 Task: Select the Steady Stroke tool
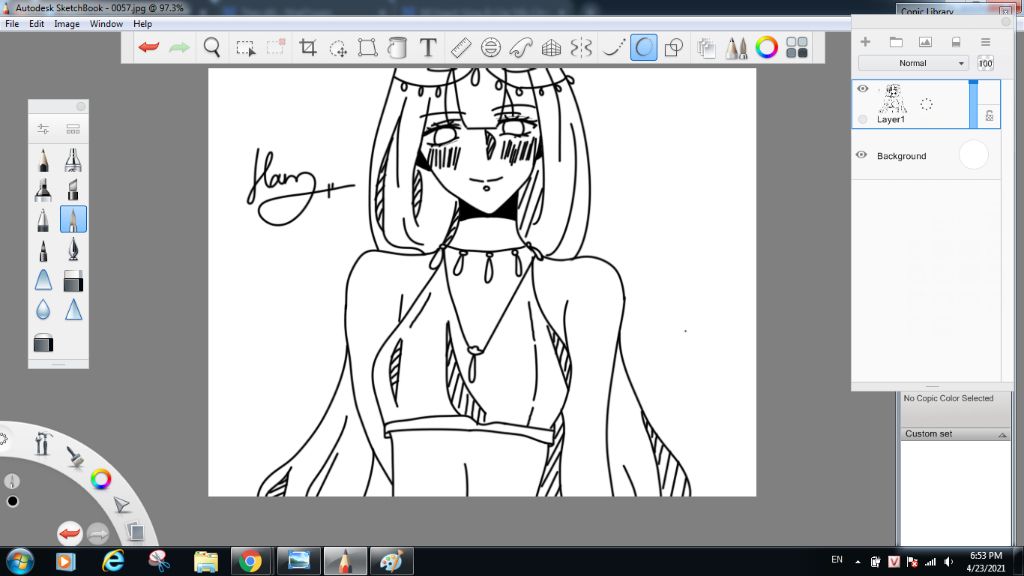pyautogui.click(x=613, y=47)
